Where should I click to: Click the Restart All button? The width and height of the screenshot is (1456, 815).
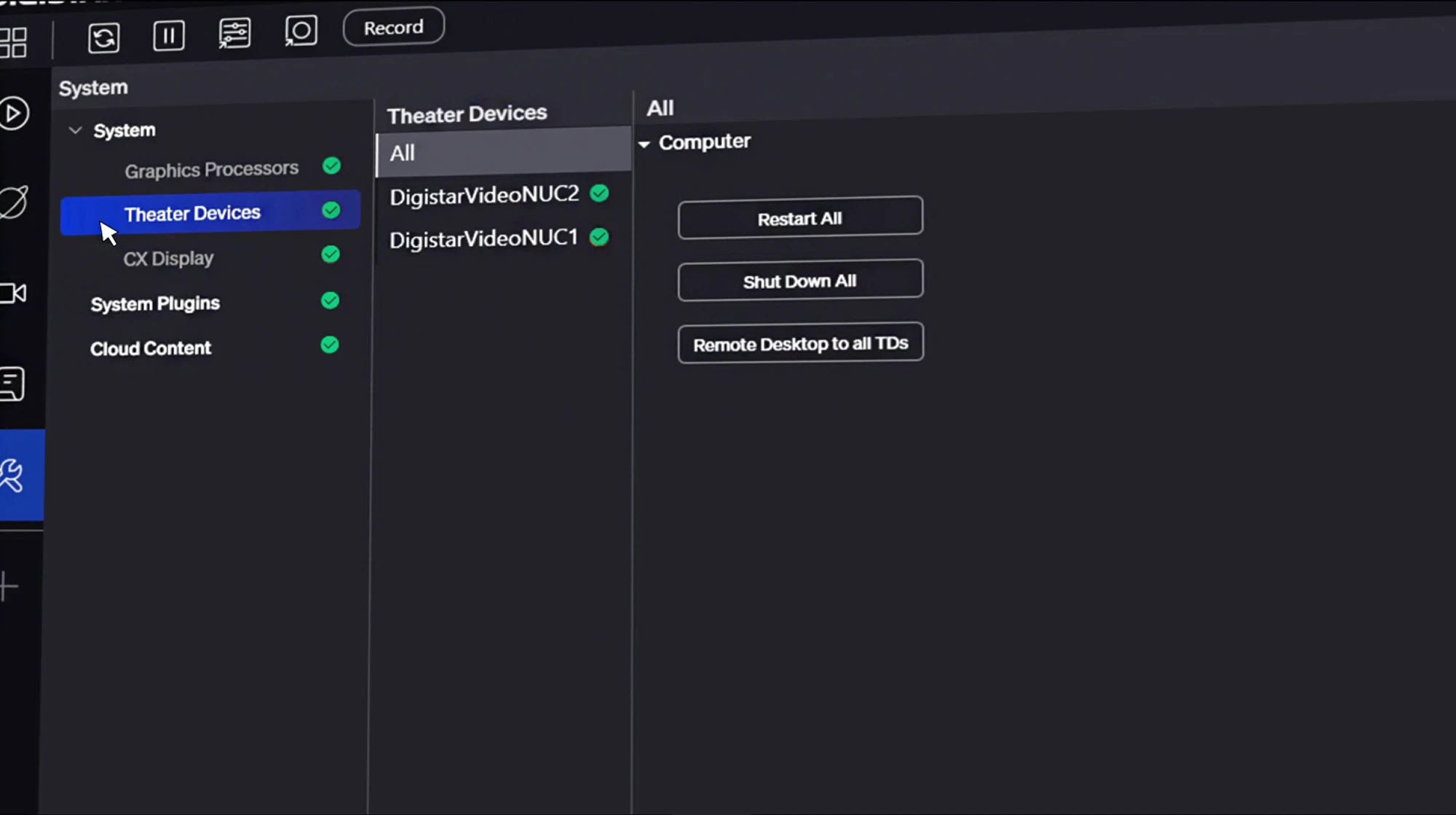click(800, 218)
